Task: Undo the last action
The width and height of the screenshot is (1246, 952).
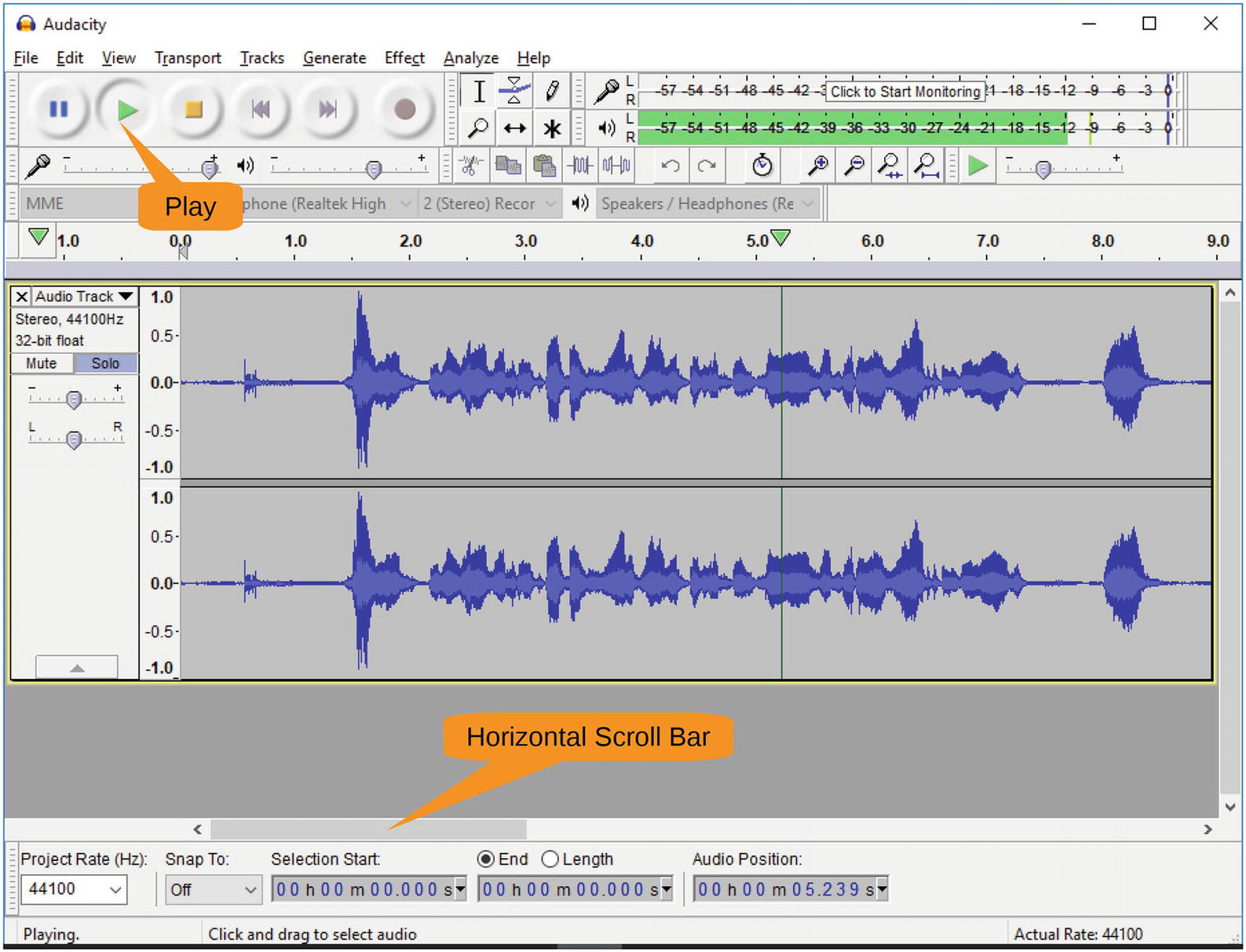Action: click(671, 166)
